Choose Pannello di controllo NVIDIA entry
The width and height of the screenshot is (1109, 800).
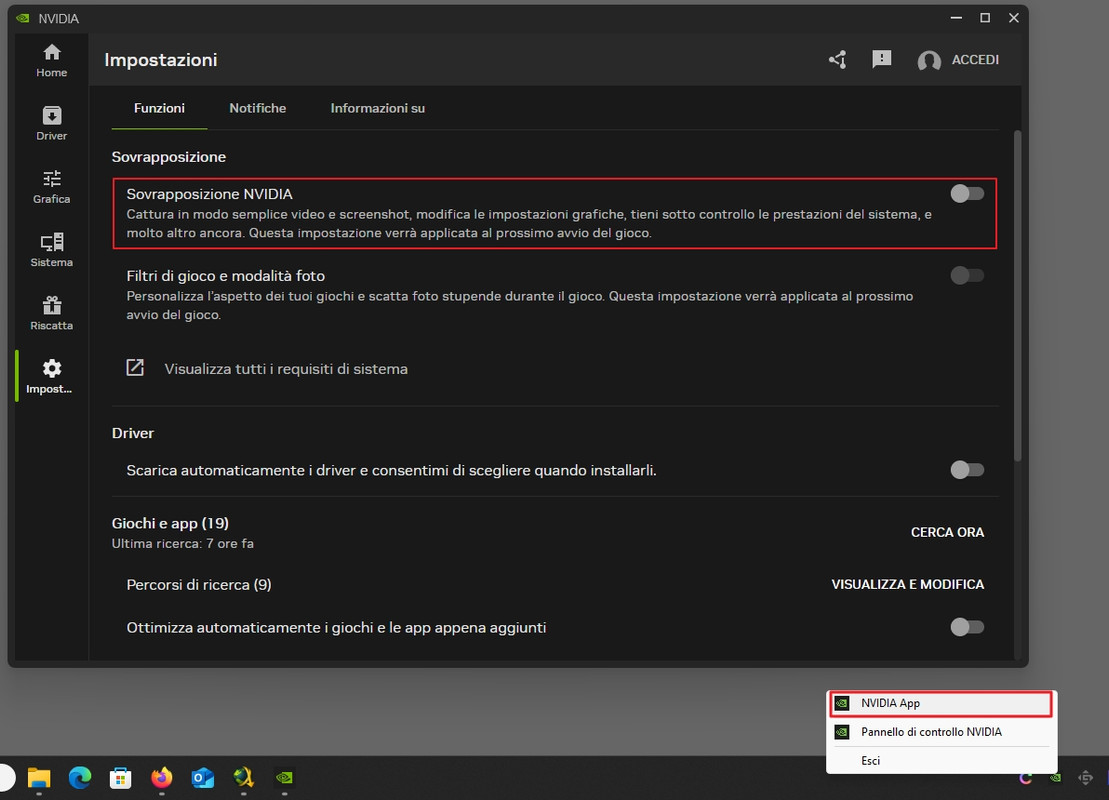click(x=941, y=732)
